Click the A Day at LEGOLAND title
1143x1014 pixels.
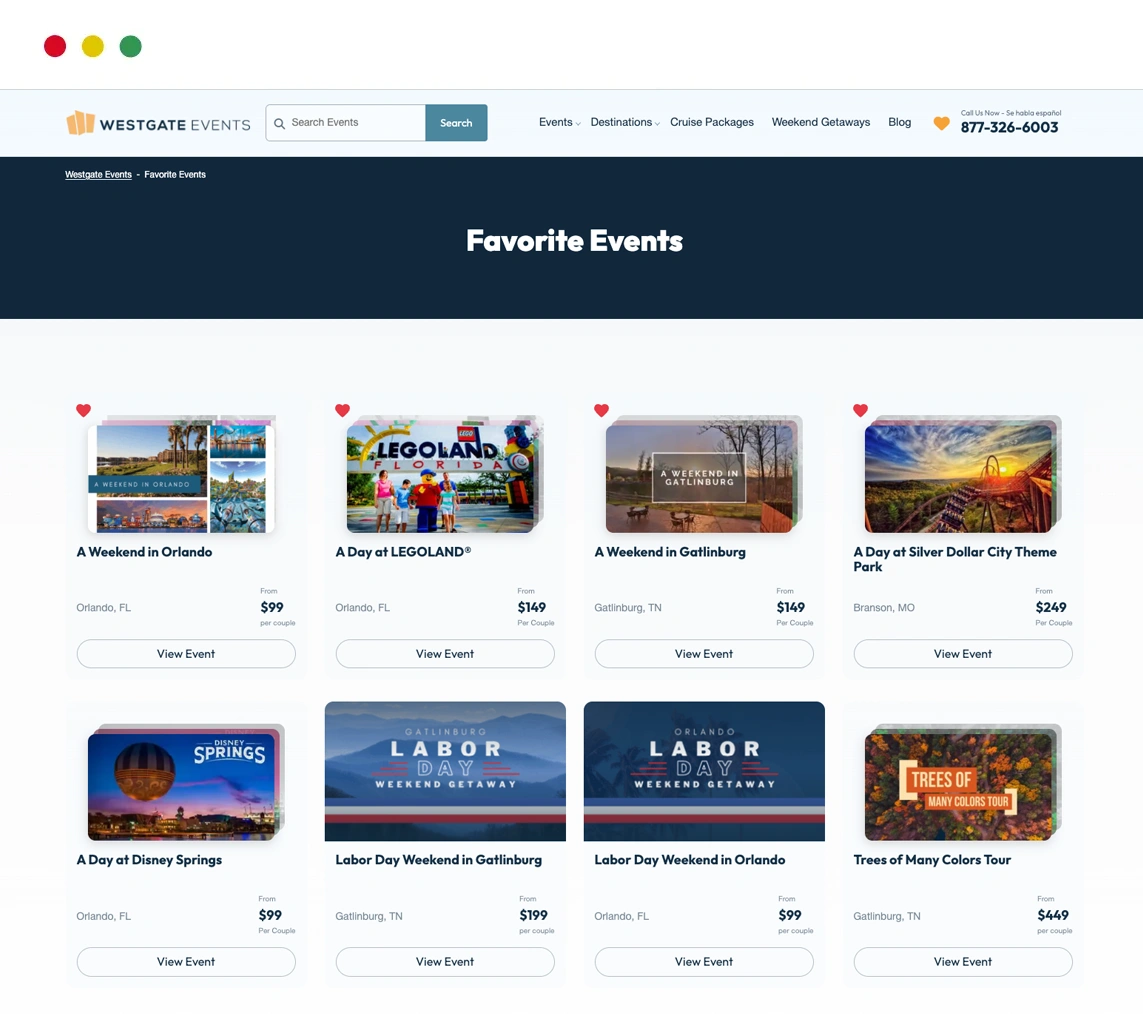[x=403, y=553]
